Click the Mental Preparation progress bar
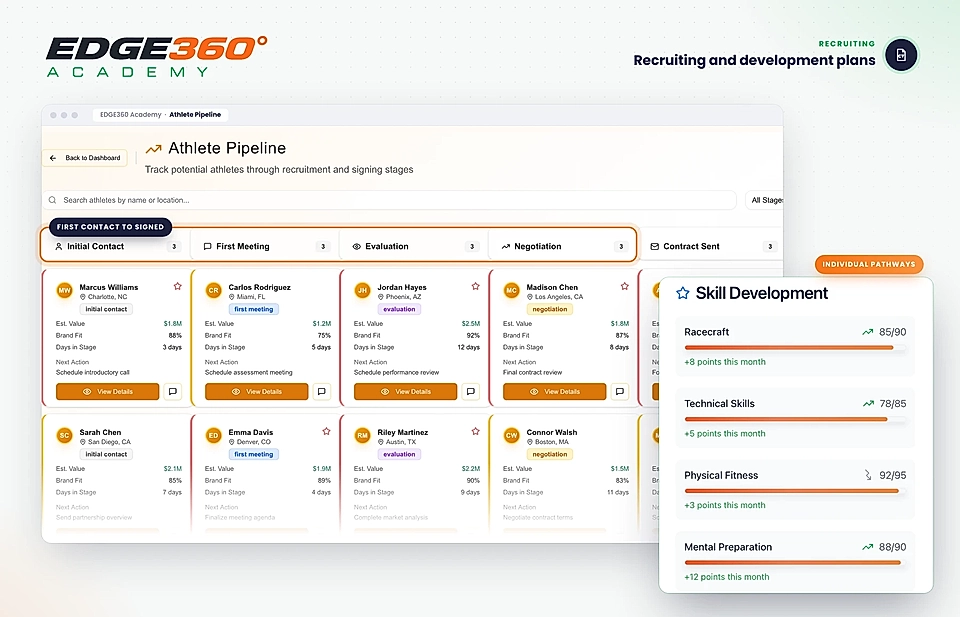The width and height of the screenshot is (960, 617). [x=795, y=563]
